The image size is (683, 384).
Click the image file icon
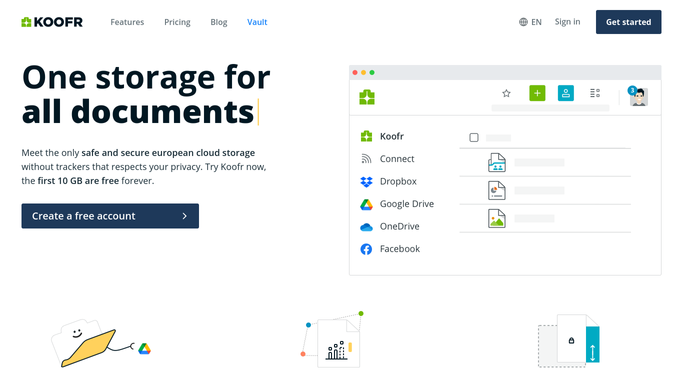(497, 219)
